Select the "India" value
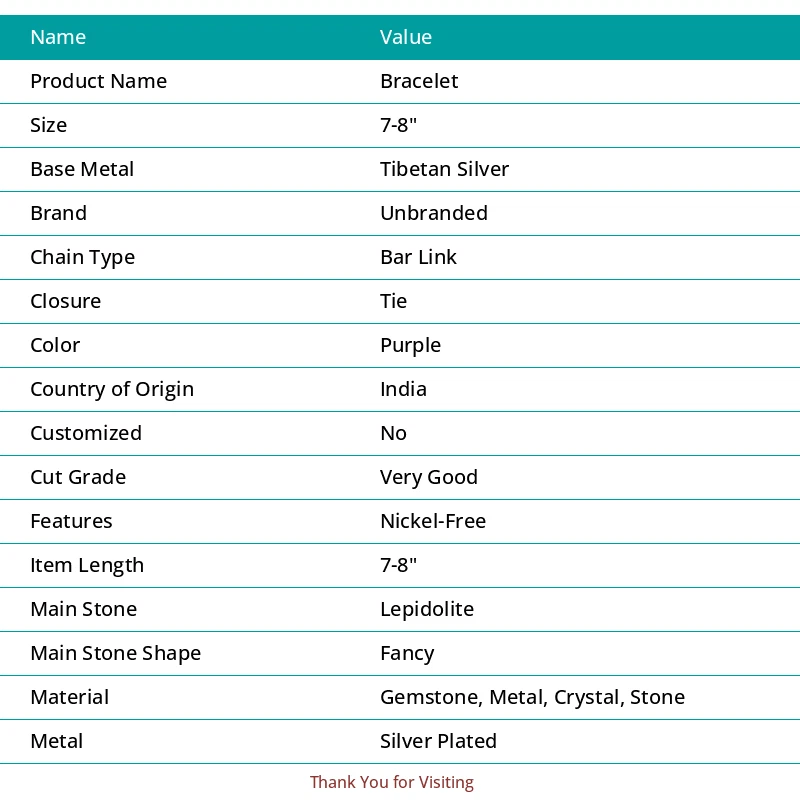This screenshot has width=800, height=800. point(403,389)
